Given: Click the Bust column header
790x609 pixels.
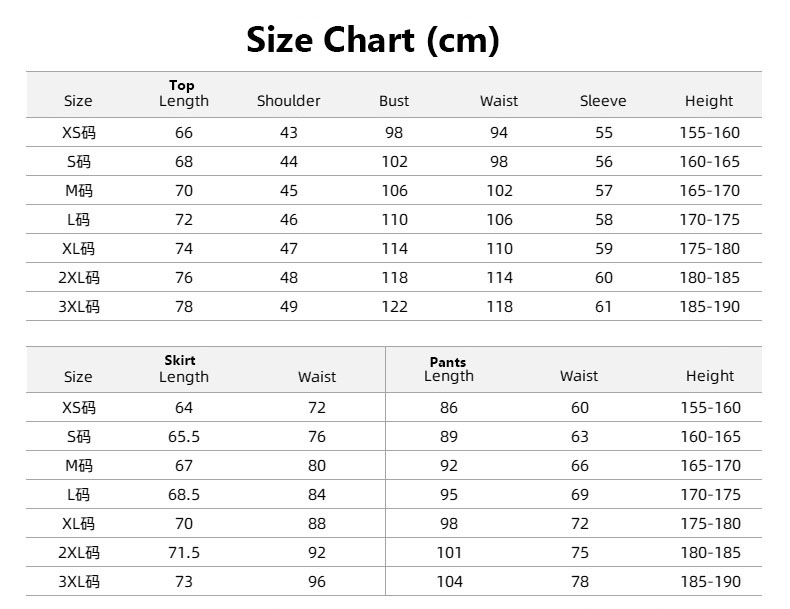Looking at the screenshot, I should [394, 101].
